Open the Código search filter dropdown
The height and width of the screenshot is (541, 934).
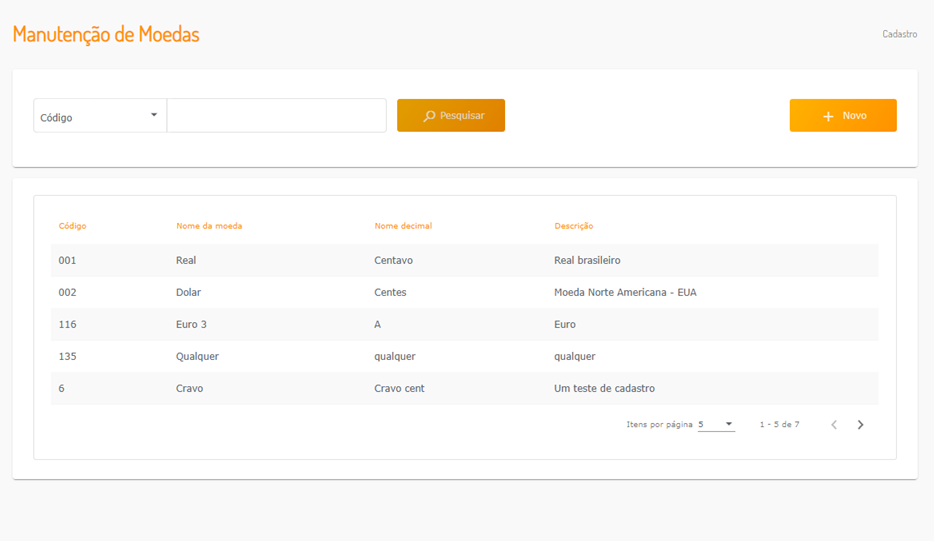pyautogui.click(x=100, y=116)
